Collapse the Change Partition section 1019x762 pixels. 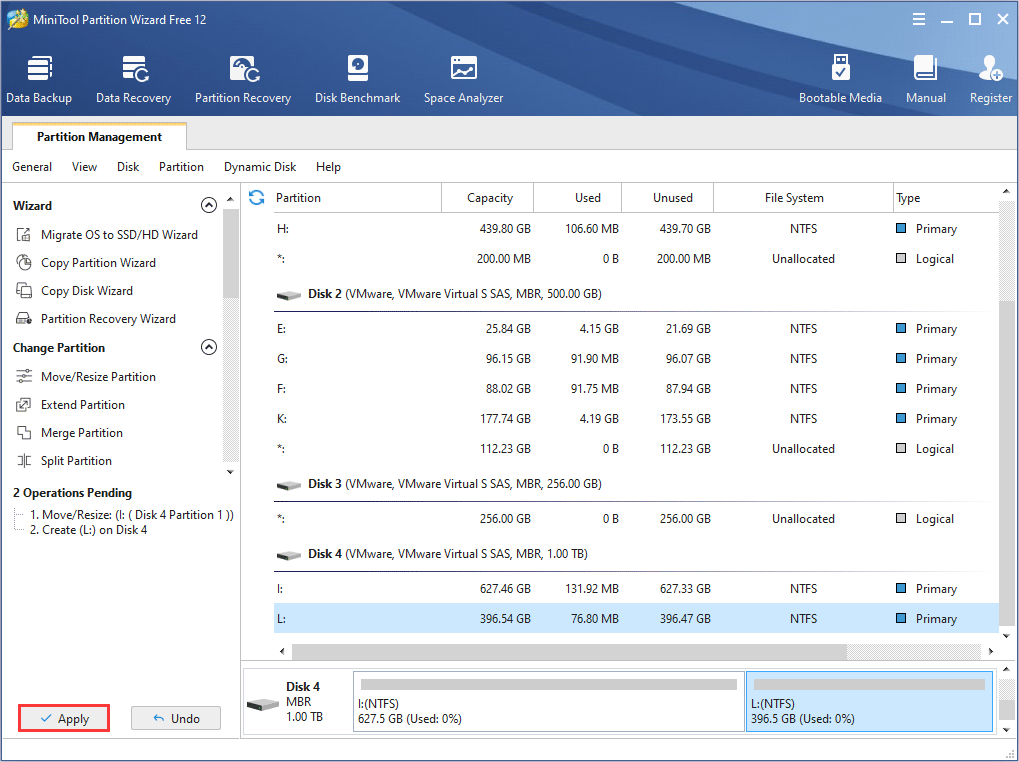[209, 348]
